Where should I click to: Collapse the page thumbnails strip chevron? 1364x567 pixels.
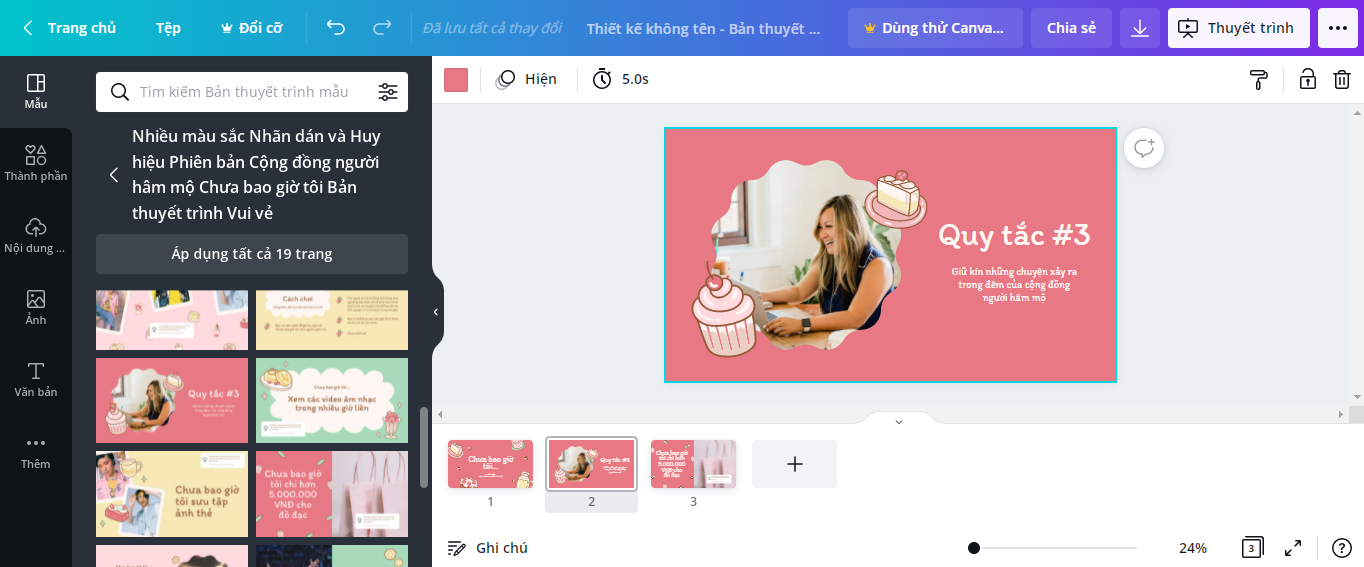(898, 421)
